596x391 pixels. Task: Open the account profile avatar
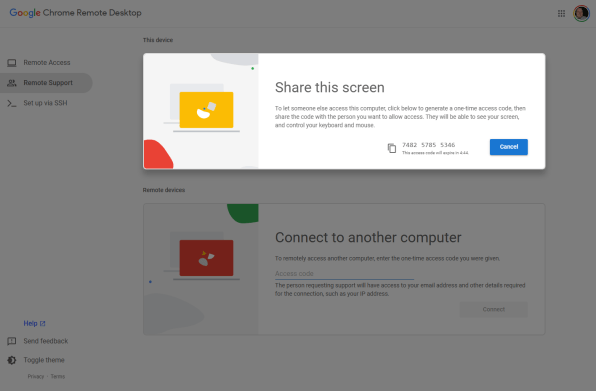(x=581, y=14)
